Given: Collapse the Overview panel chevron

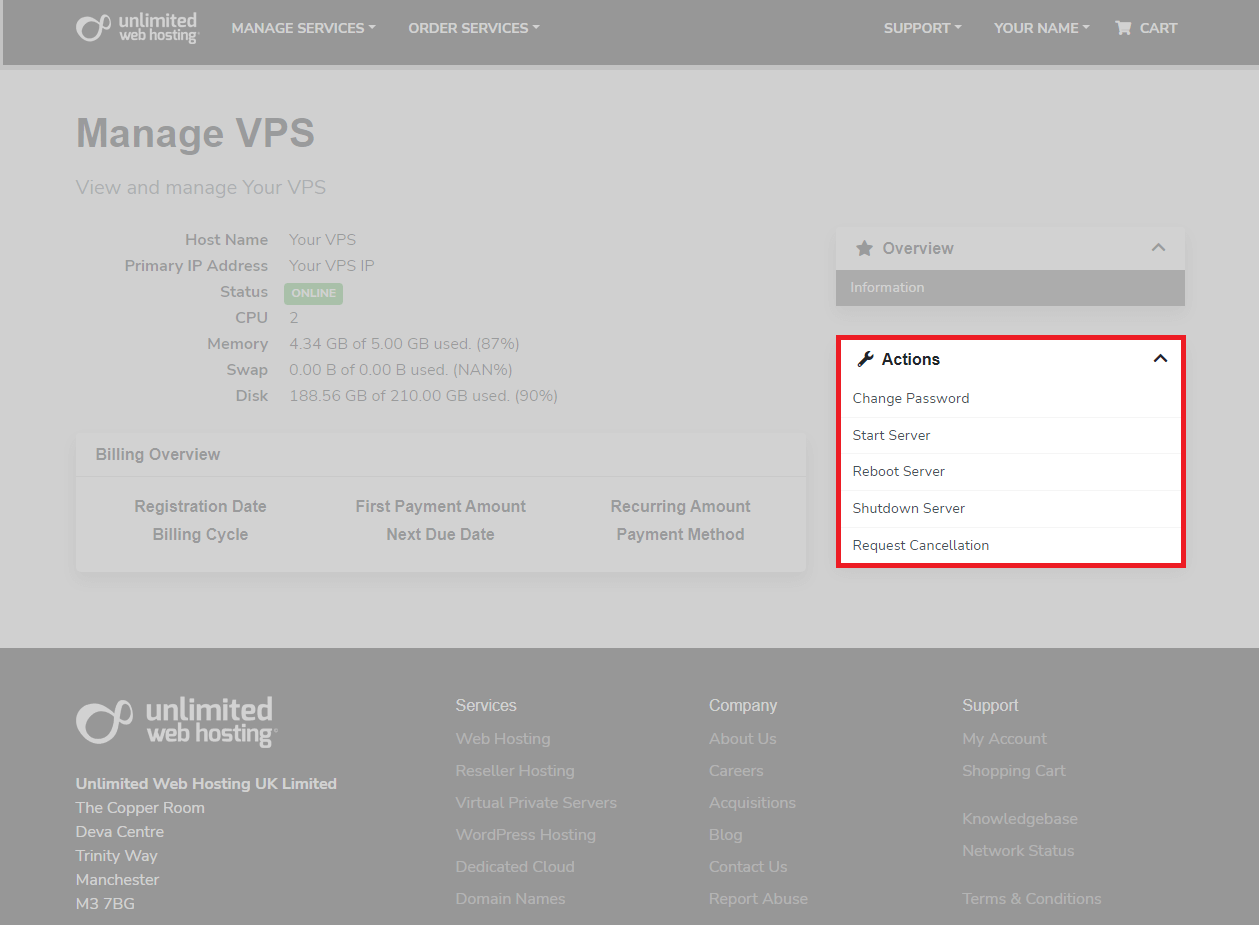Looking at the screenshot, I should point(1158,248).
